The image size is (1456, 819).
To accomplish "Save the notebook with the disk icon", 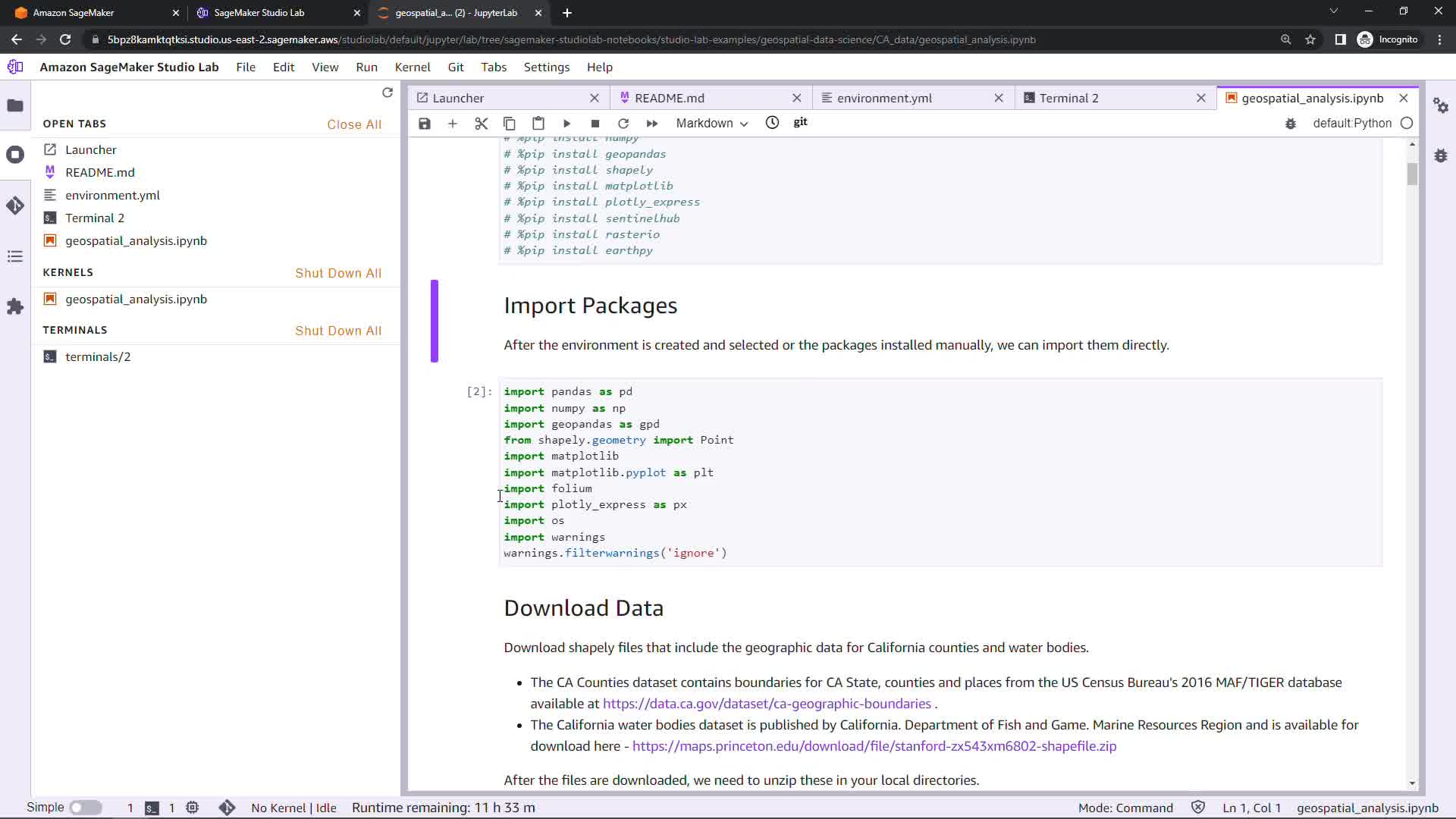I will [425, 124].
